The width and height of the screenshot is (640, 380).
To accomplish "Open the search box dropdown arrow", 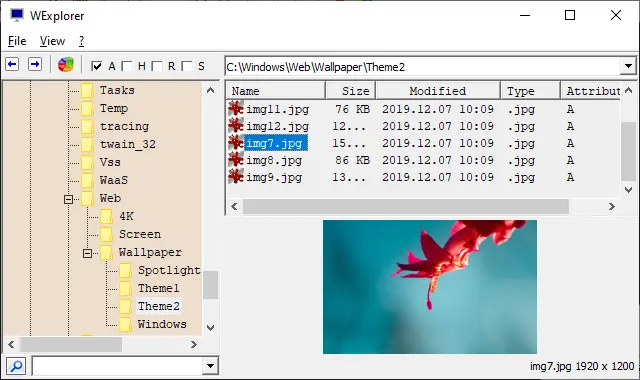I will tap(211, 366).
